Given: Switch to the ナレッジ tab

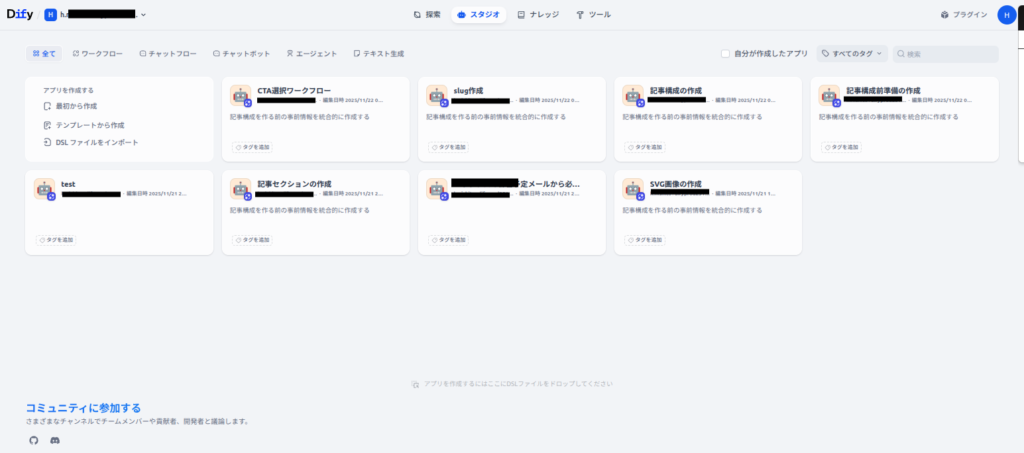Looking at the screenshot, I should (x=538, y=15).
